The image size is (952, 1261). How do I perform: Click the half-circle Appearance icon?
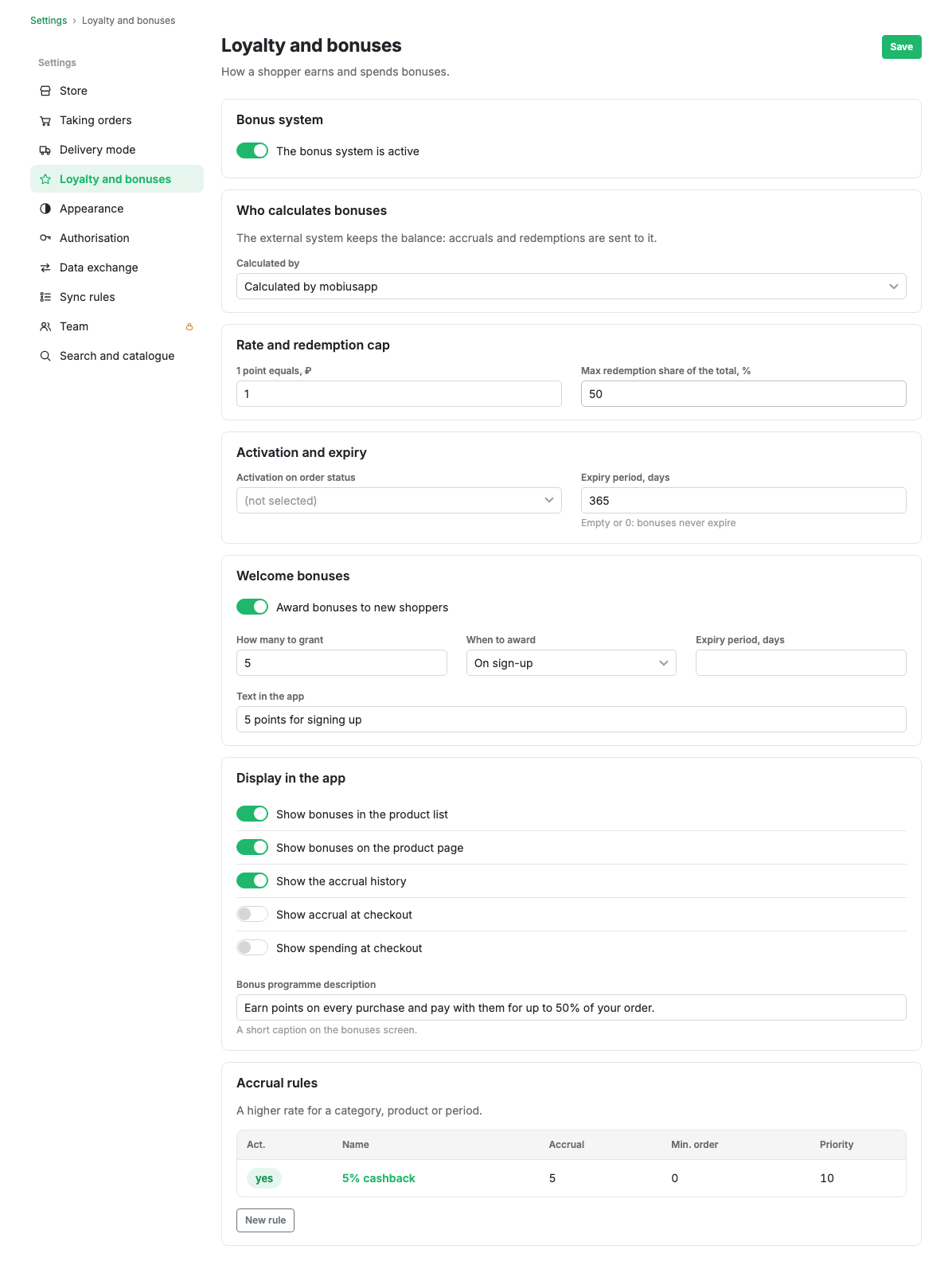45,209
